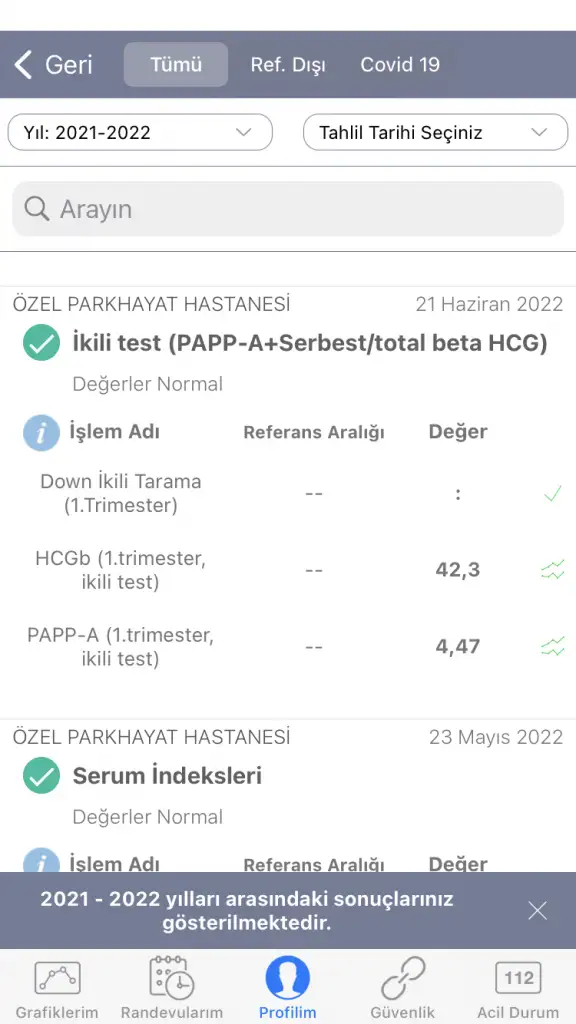Tap green checkmark next to Serum İndeksleri
The width and height of the screenshot is (576, 1024).
pos(41,775)
